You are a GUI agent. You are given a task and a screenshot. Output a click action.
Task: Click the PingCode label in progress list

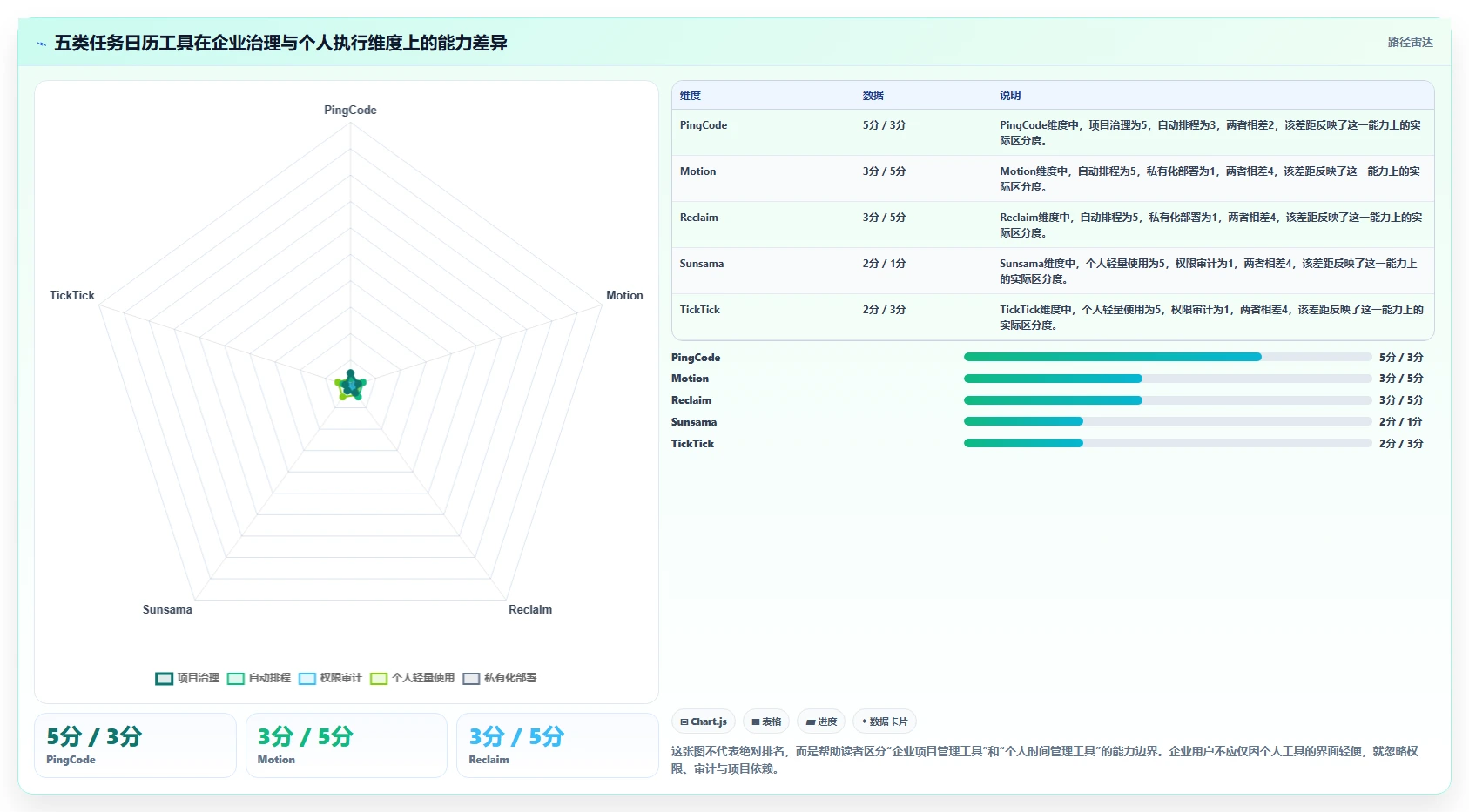pos(696,357)
